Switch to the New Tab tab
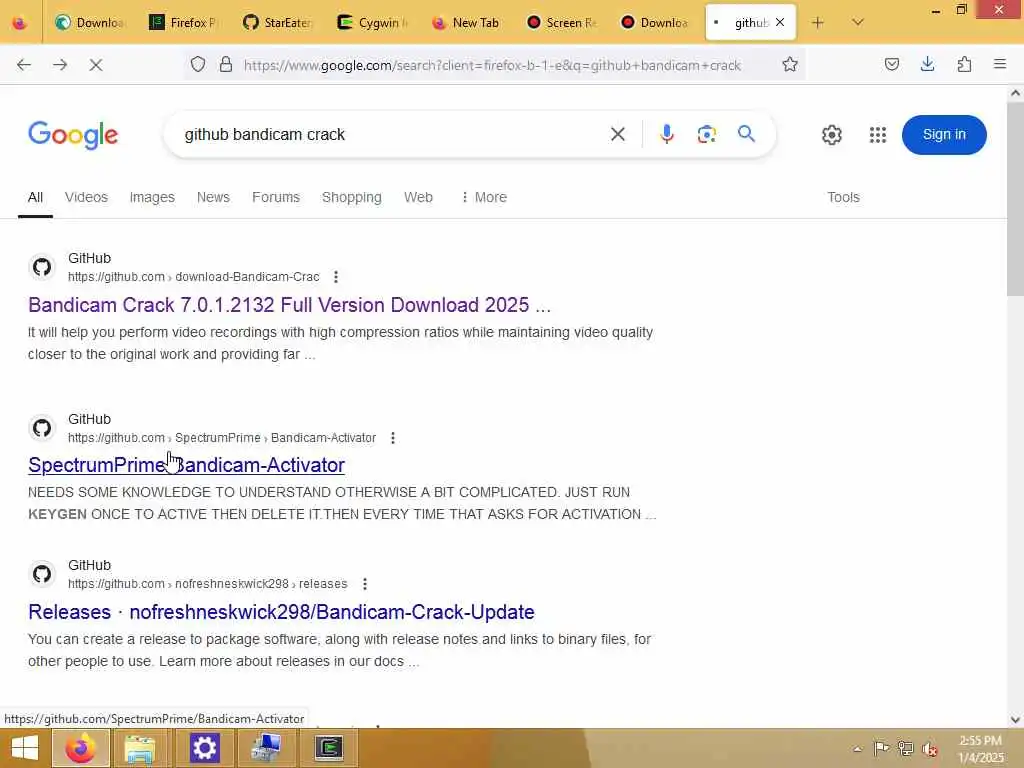1024x768 pixels. pos(467,23)
